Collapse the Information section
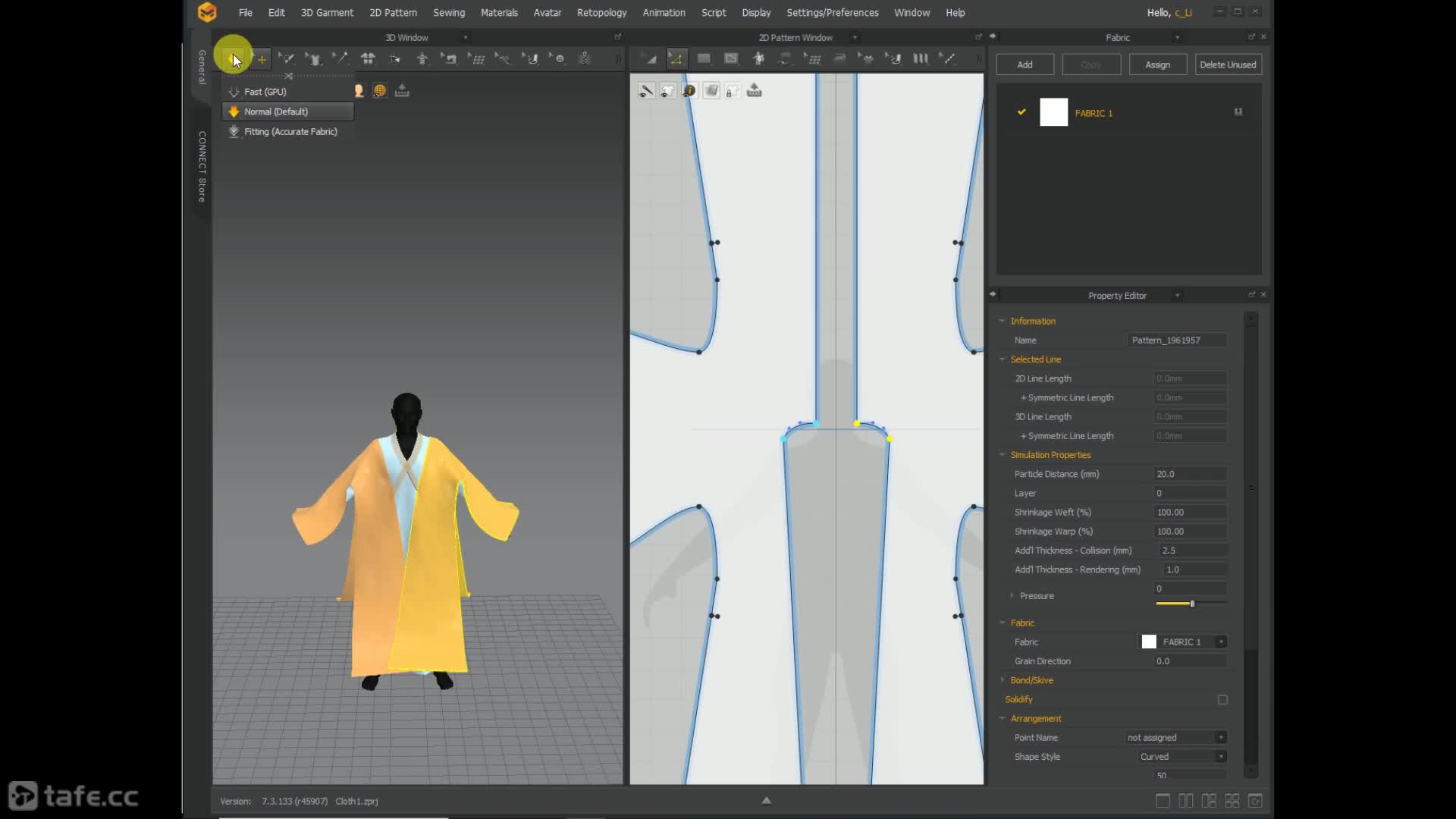Viewport: 1456px width, 819px height. click(1003, 321)
